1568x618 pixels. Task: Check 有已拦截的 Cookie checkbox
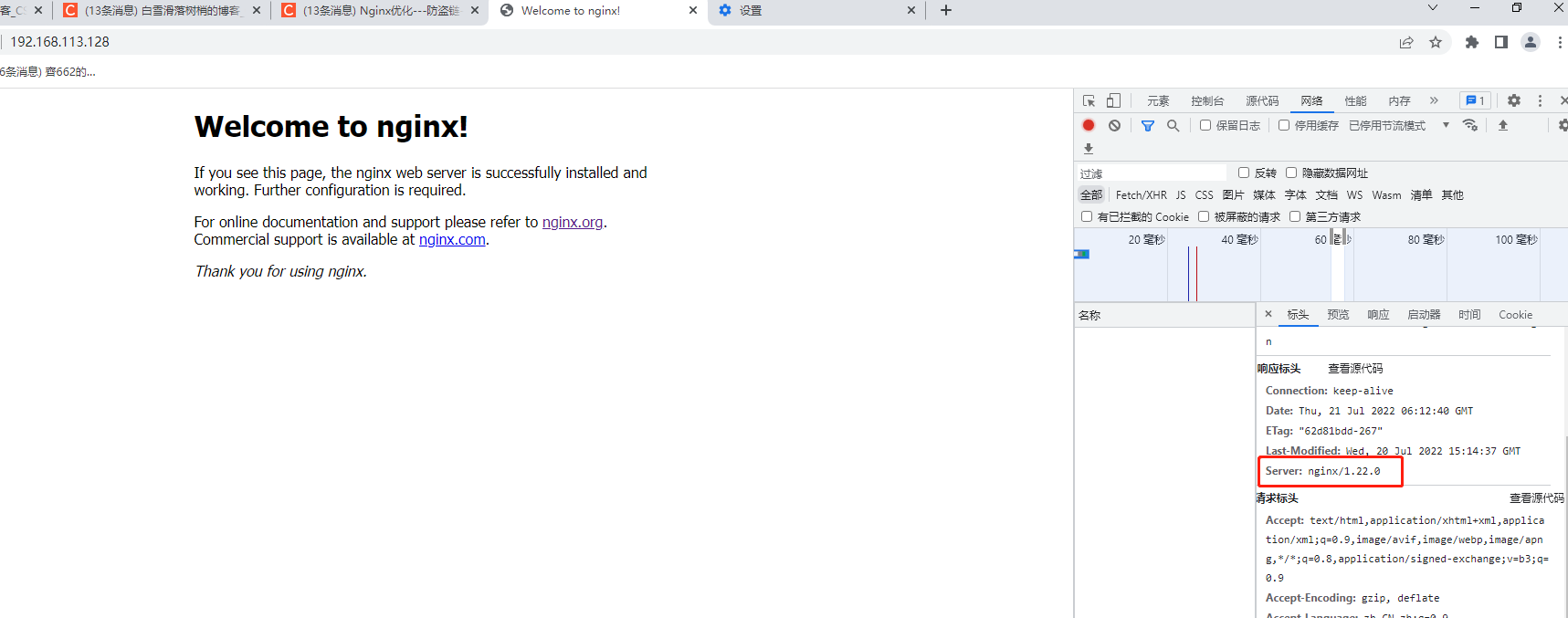(x=1087, y=216)
